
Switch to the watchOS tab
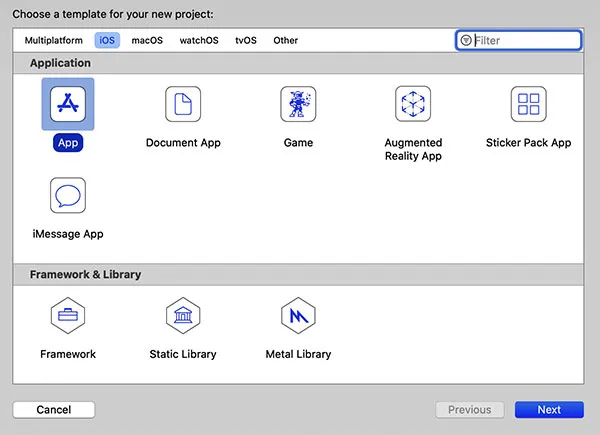[198, 41]
